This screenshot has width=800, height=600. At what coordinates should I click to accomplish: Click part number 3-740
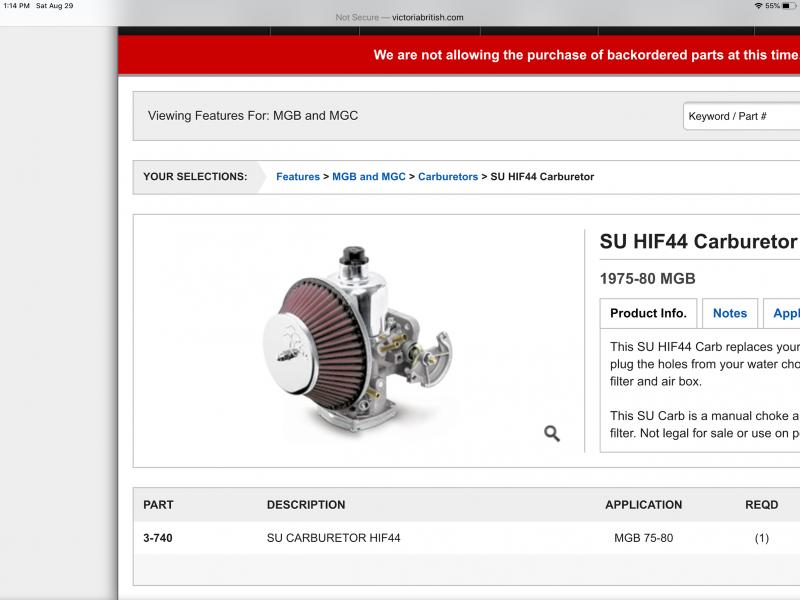[158, 538]
